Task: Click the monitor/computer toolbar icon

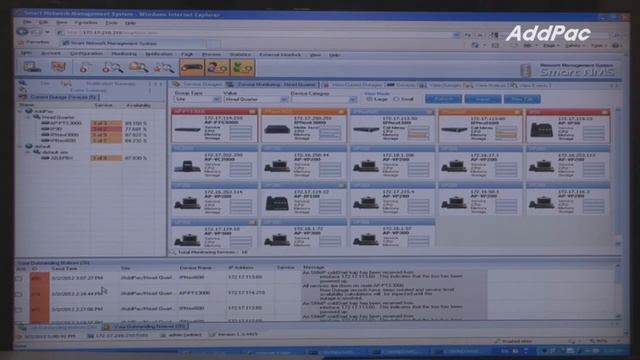Action: (32, 67)
